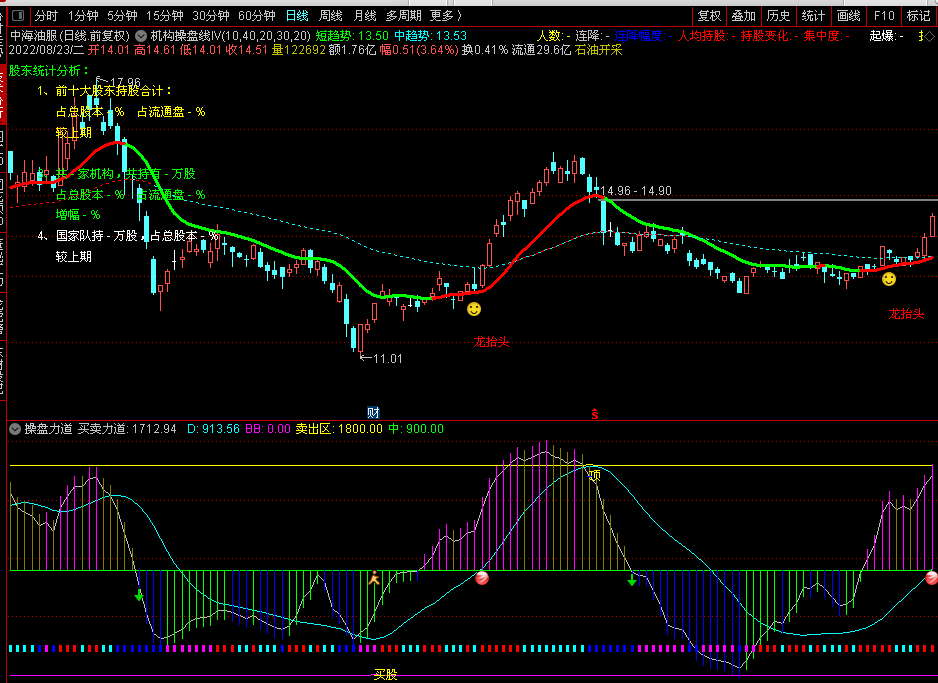Viewport: 938px width, 683px height.
Task: Select the 60分钟 period tab
Action: tap(257, 16)
